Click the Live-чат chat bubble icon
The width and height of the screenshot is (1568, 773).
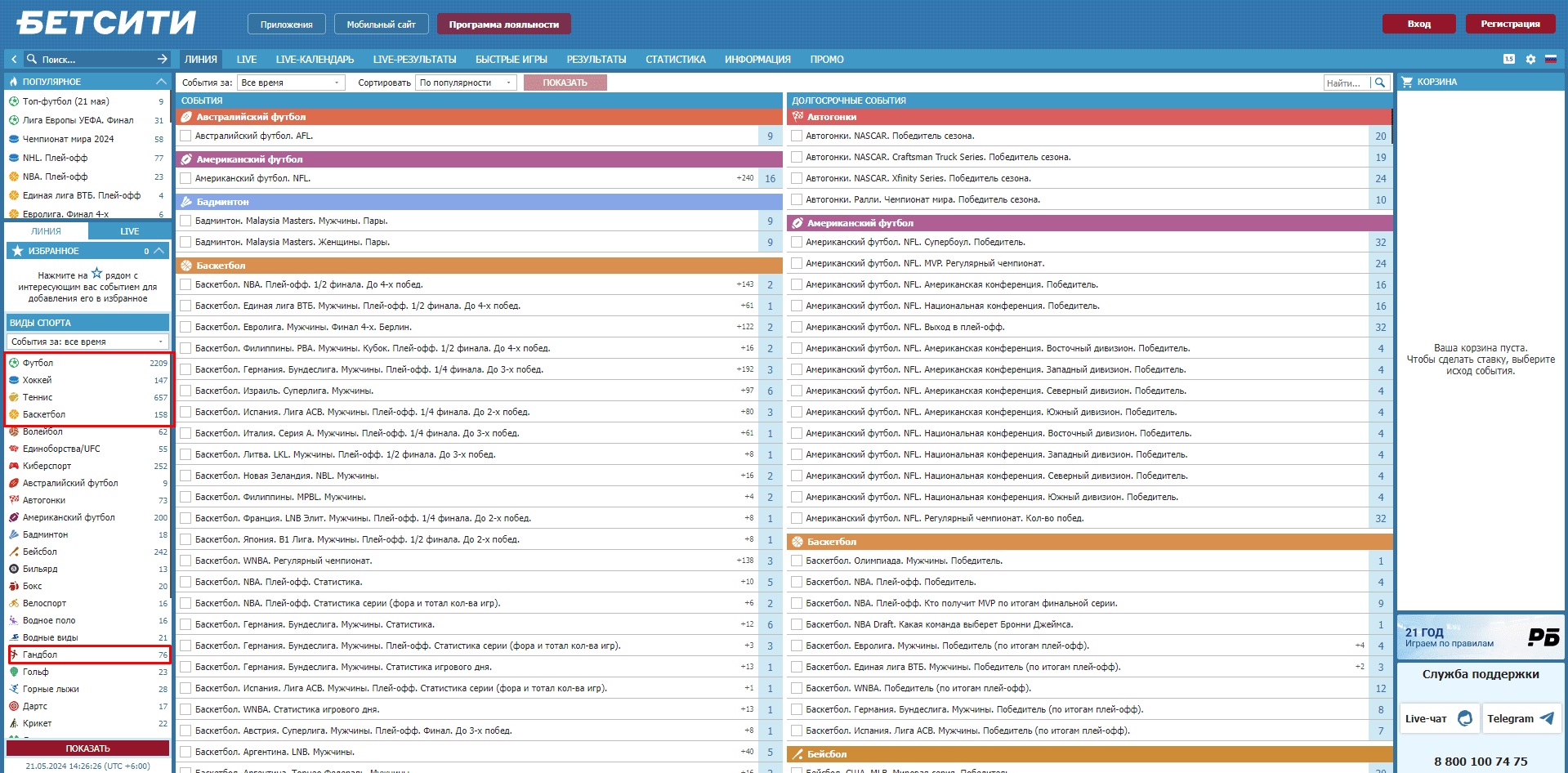(1465, 718)
